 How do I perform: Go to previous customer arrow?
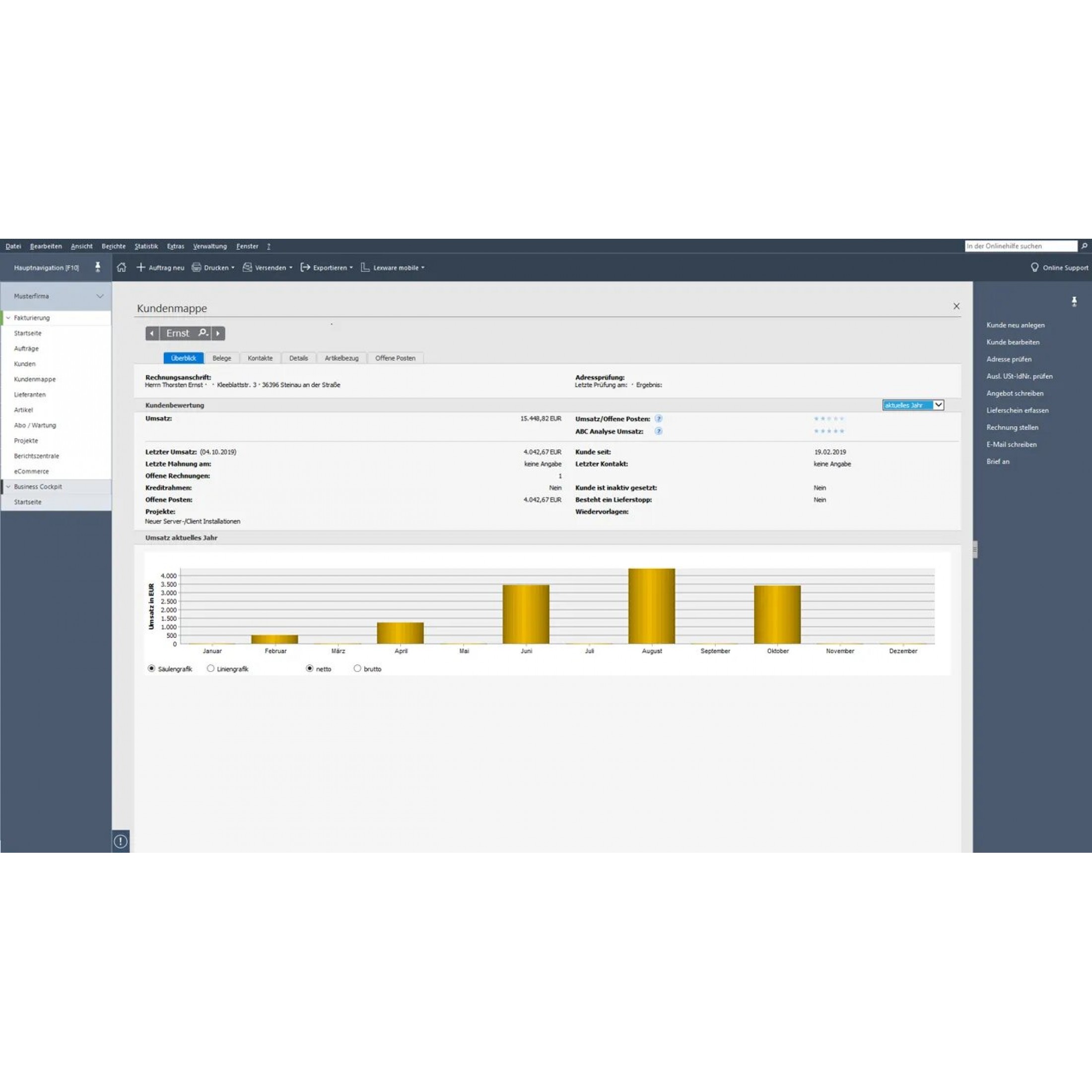[152, 334]
